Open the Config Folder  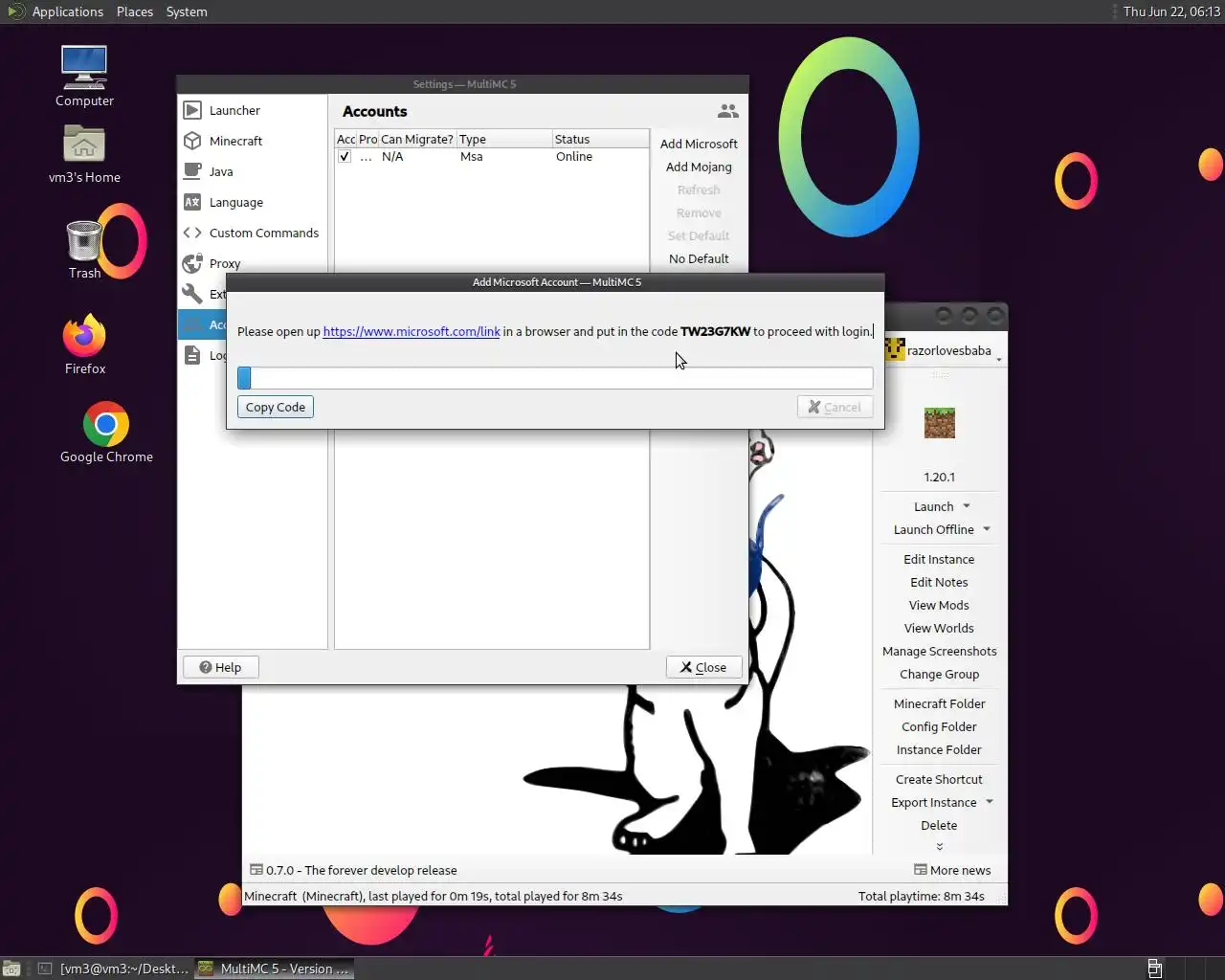pyautogui.click(x=939, y=726)
